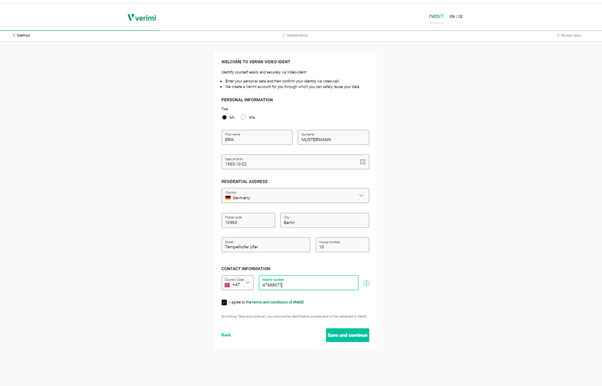Screen dimensions: 602x386
Task: Go to step 2. Identification
Action: click(x=295, y=35)
